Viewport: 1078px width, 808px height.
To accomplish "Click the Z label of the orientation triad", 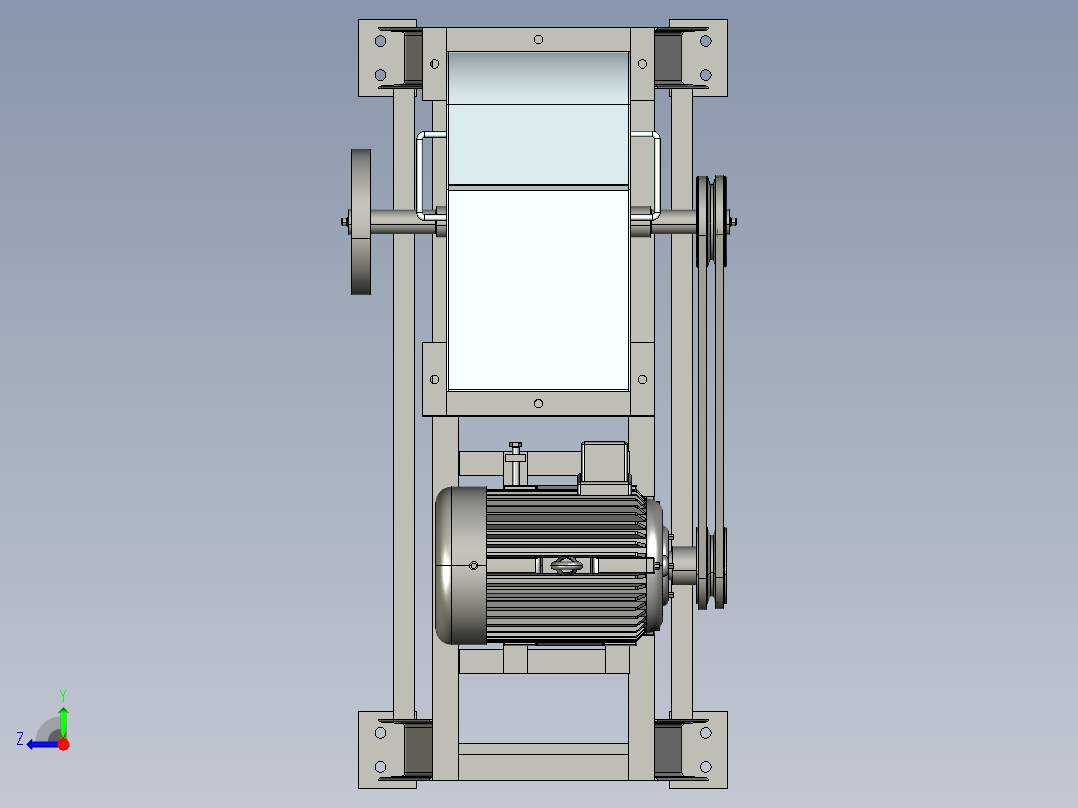I will [x=19, y=739].
